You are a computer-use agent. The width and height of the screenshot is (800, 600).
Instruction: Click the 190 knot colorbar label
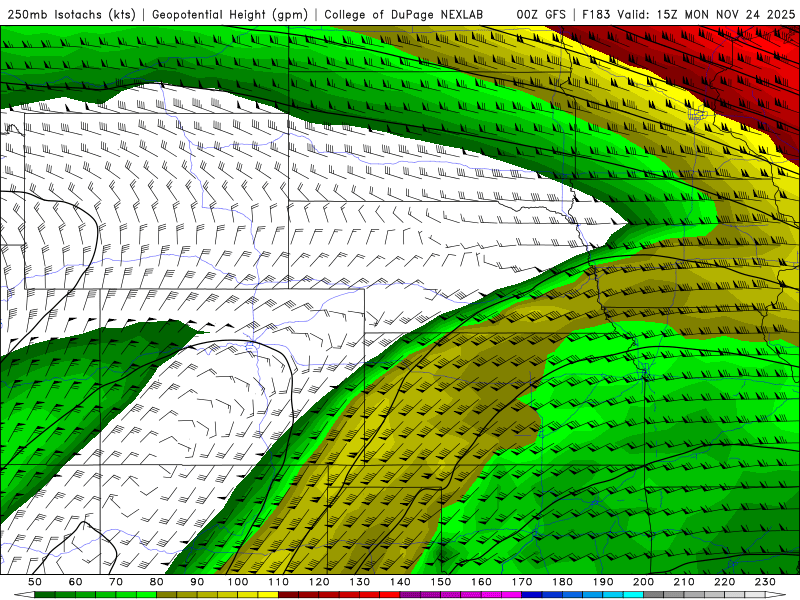603,582
